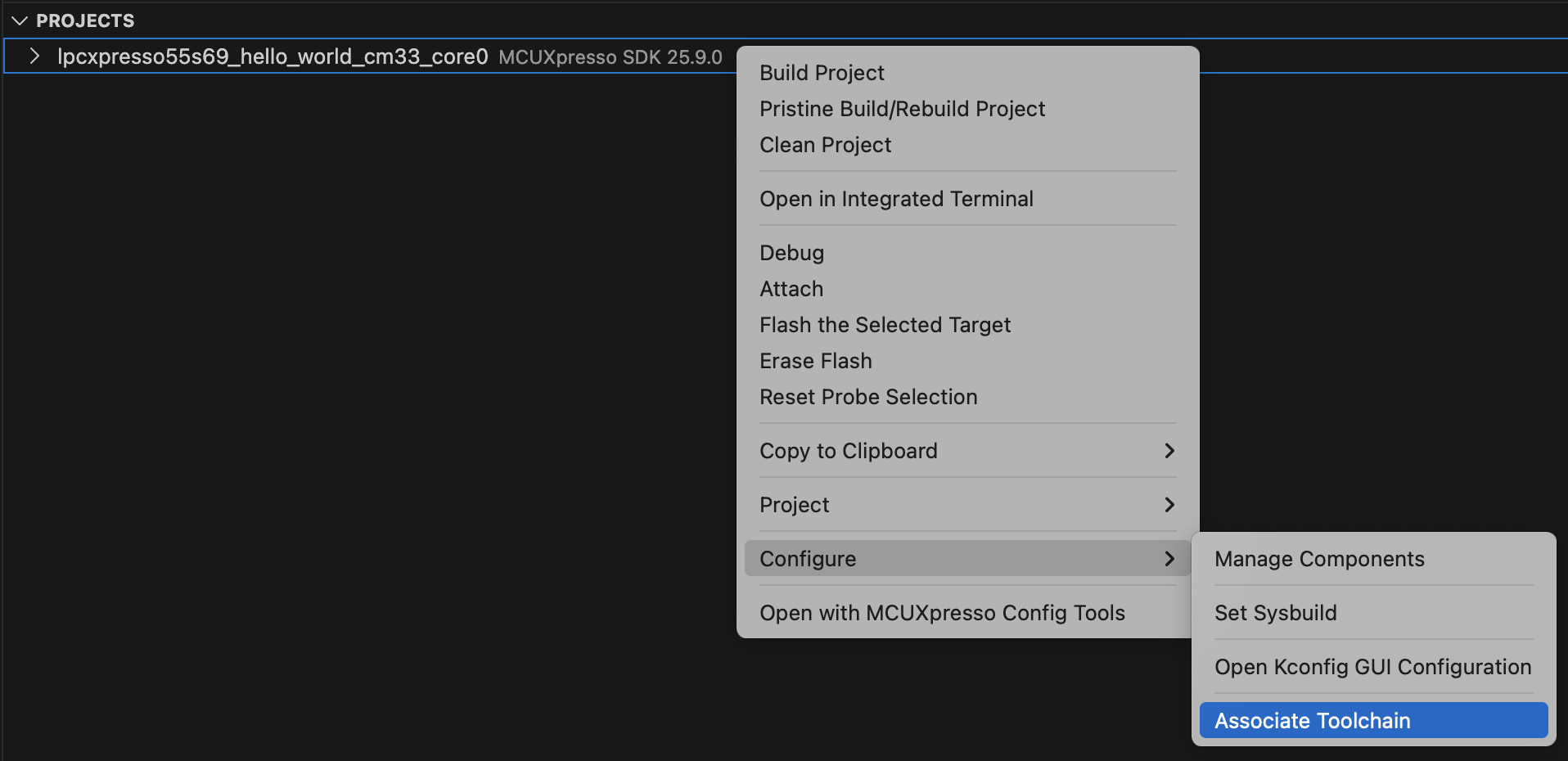Select Erase Flash
This screenshot has height=761, width=1568.
coord(815,361)
